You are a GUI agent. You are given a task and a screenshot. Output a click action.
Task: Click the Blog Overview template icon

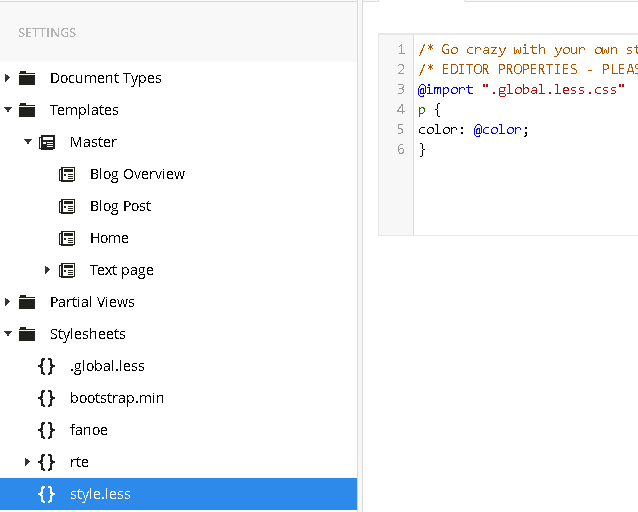67,174
